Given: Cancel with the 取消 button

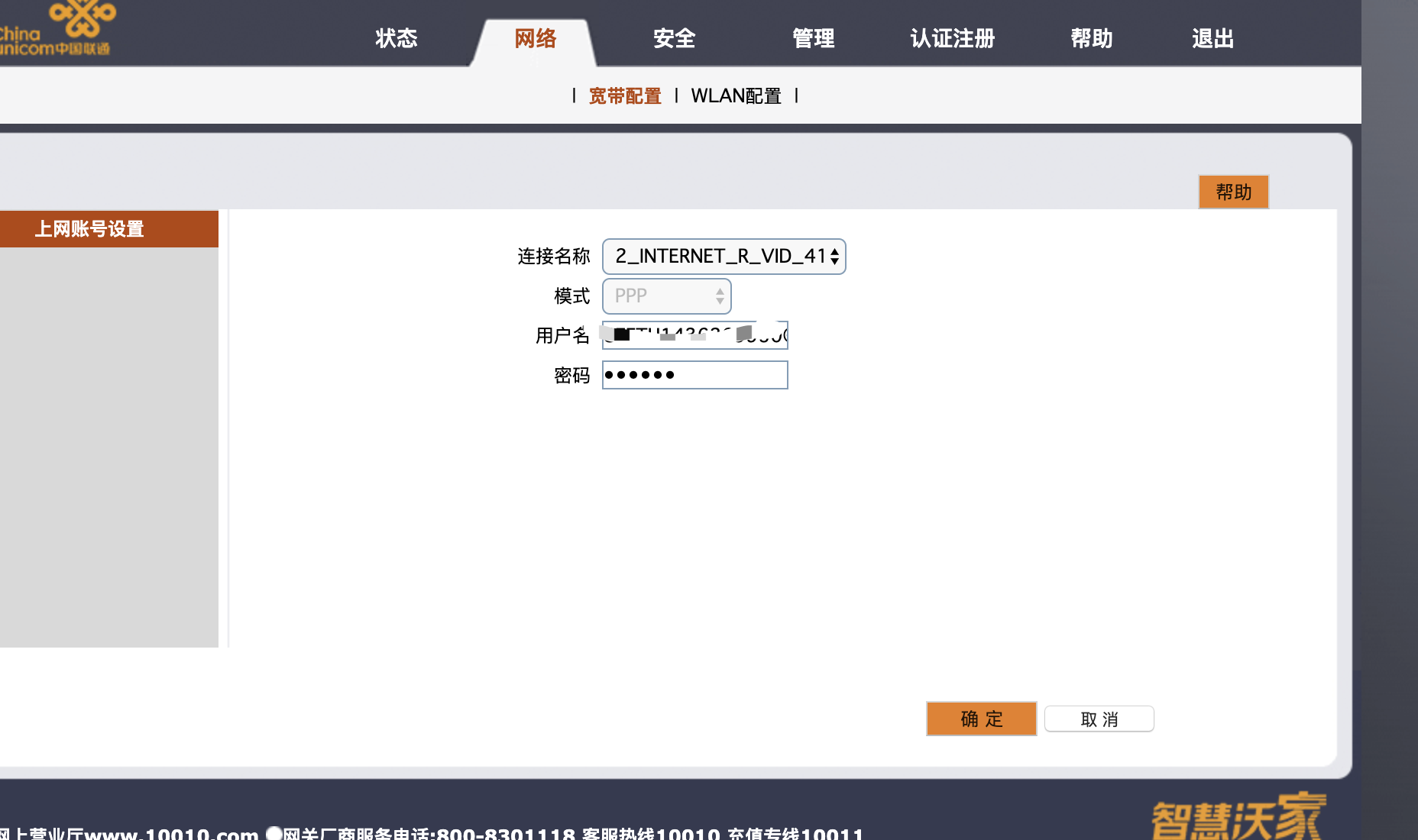Looking at the screenshot, I should point(1099,719).
